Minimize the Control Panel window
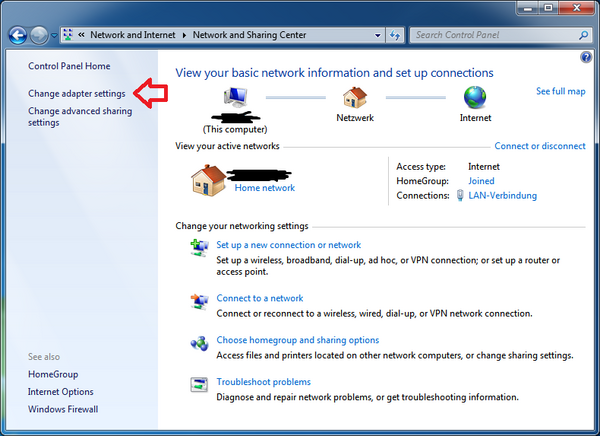This screenshot has height=436, width=600. (528, 8)
